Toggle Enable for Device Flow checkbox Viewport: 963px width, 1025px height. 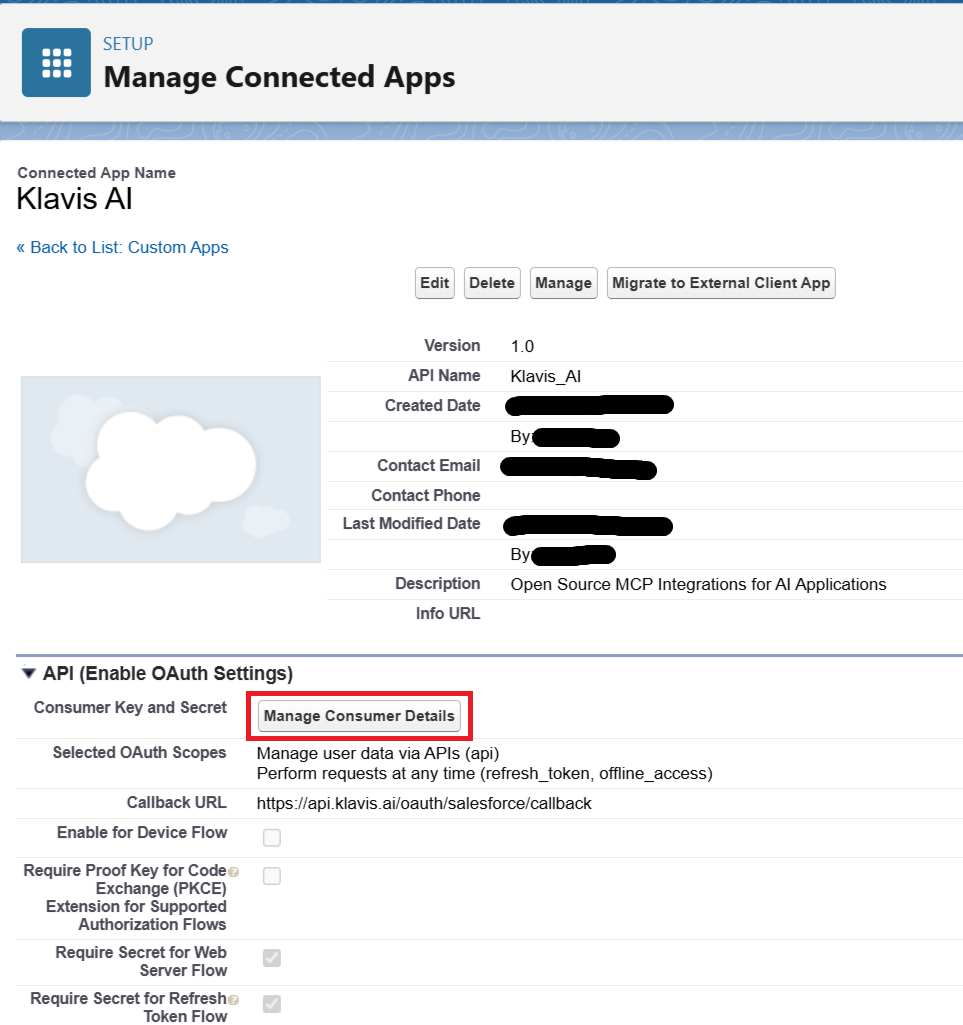(x=272, y=837)
